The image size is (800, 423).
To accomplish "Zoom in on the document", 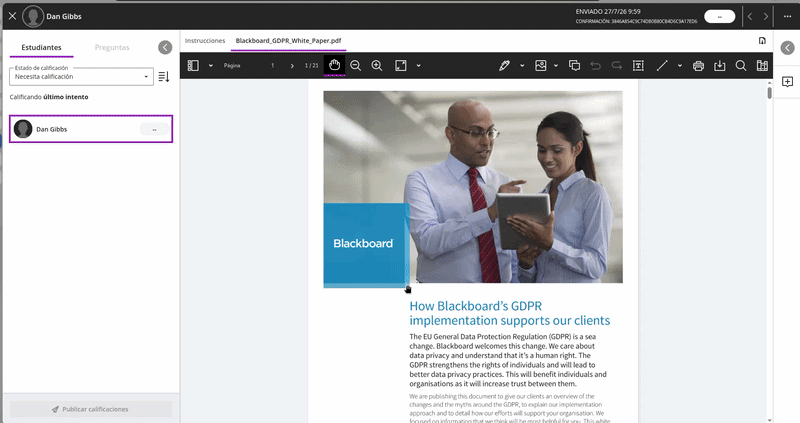I will (x=377, y=65).
